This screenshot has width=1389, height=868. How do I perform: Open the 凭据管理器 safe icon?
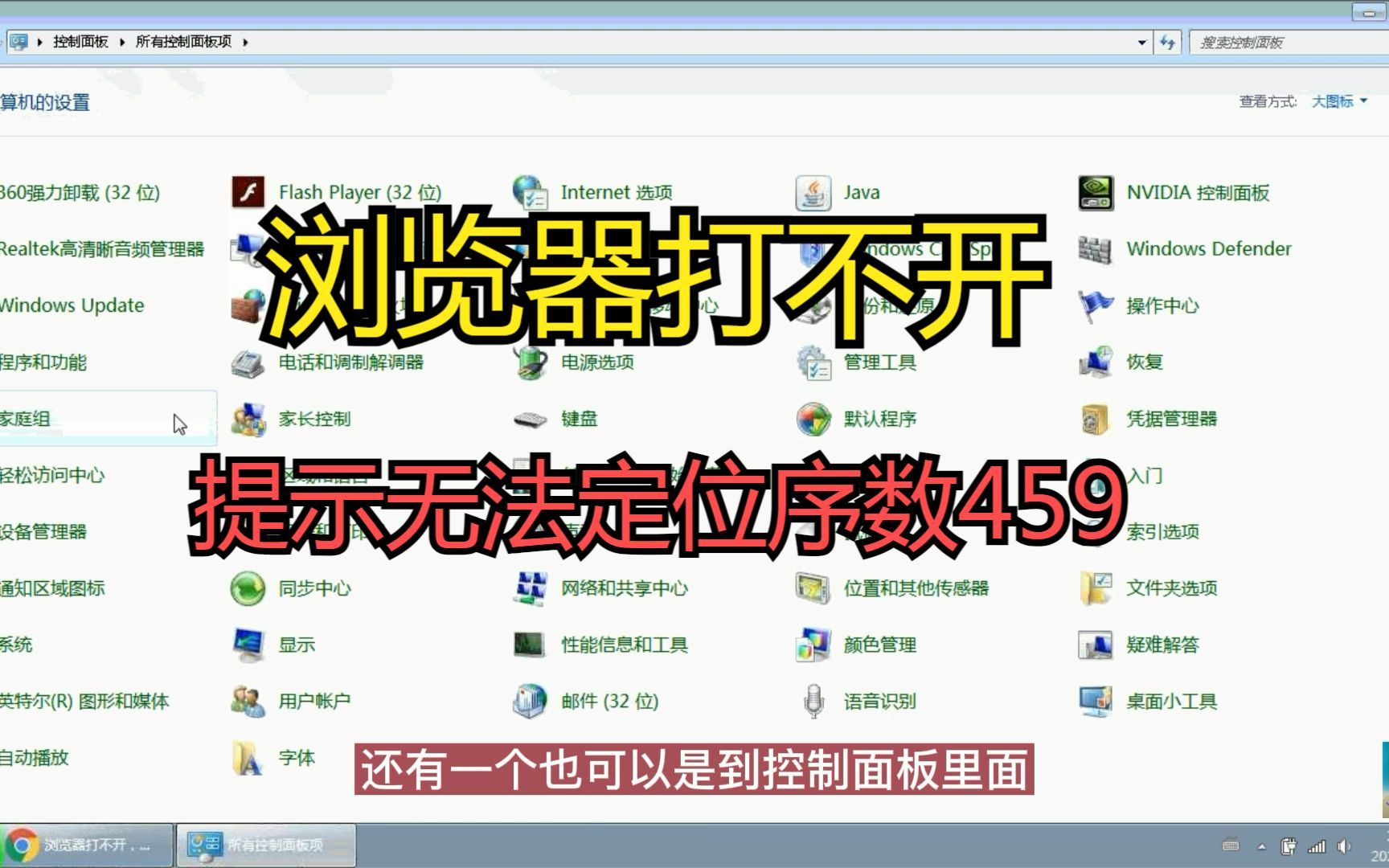pos(1096,419)
